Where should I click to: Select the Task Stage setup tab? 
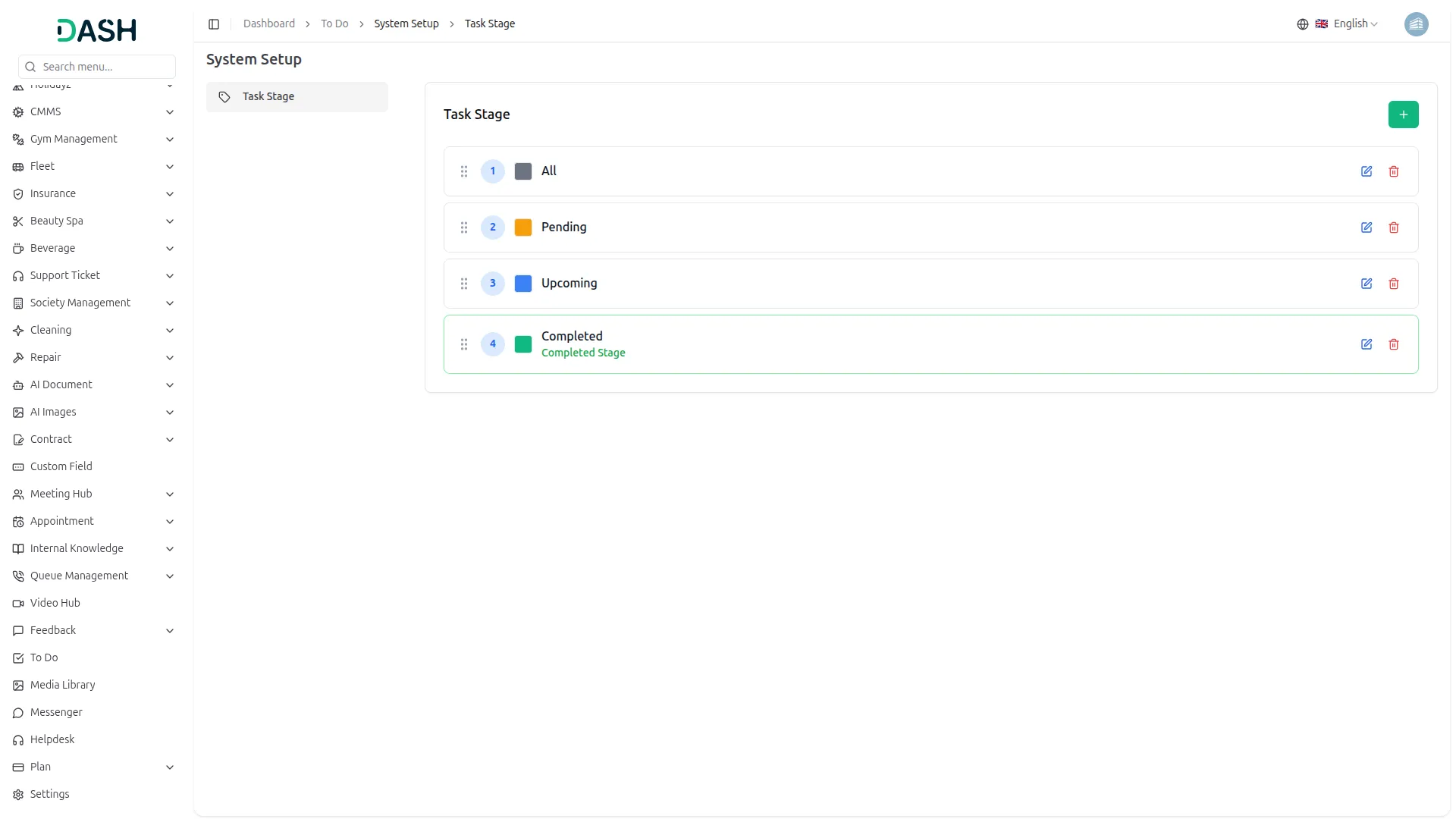pyautogui.click(x=297, y=97)
